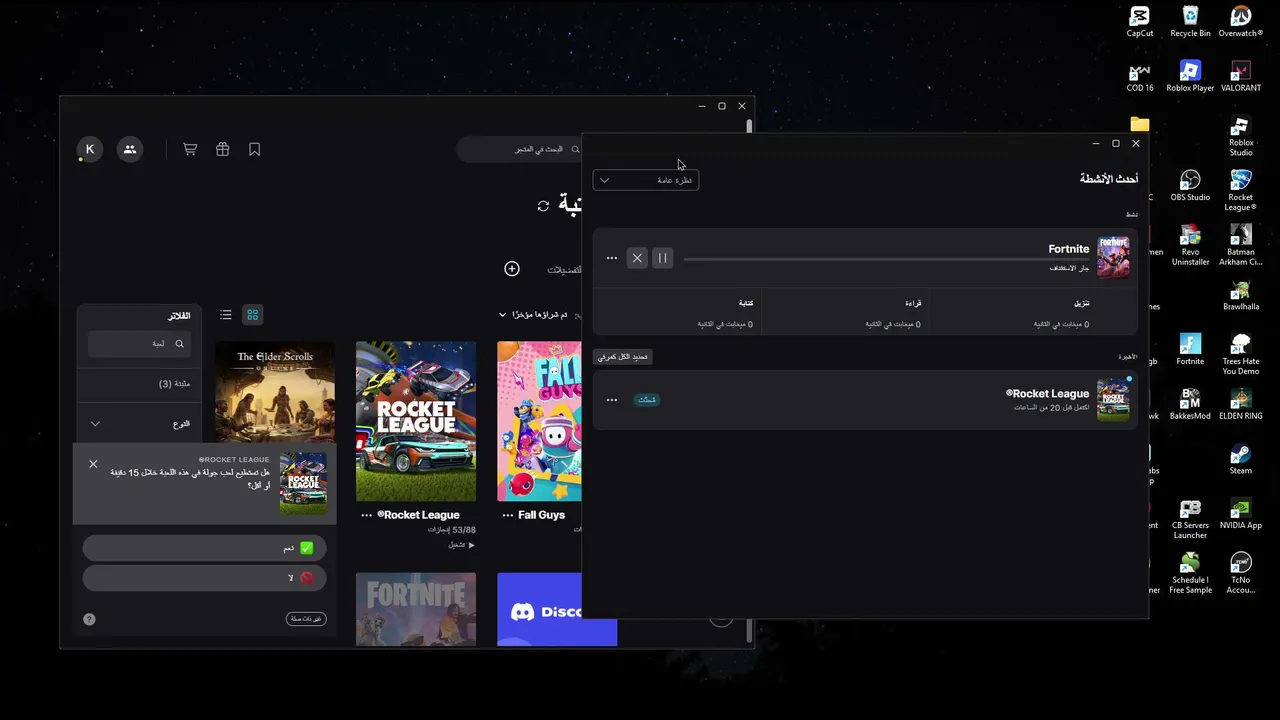Select the Fortnite desktop shortcut
This screenshot has height=720, width=1280.
1190,350
